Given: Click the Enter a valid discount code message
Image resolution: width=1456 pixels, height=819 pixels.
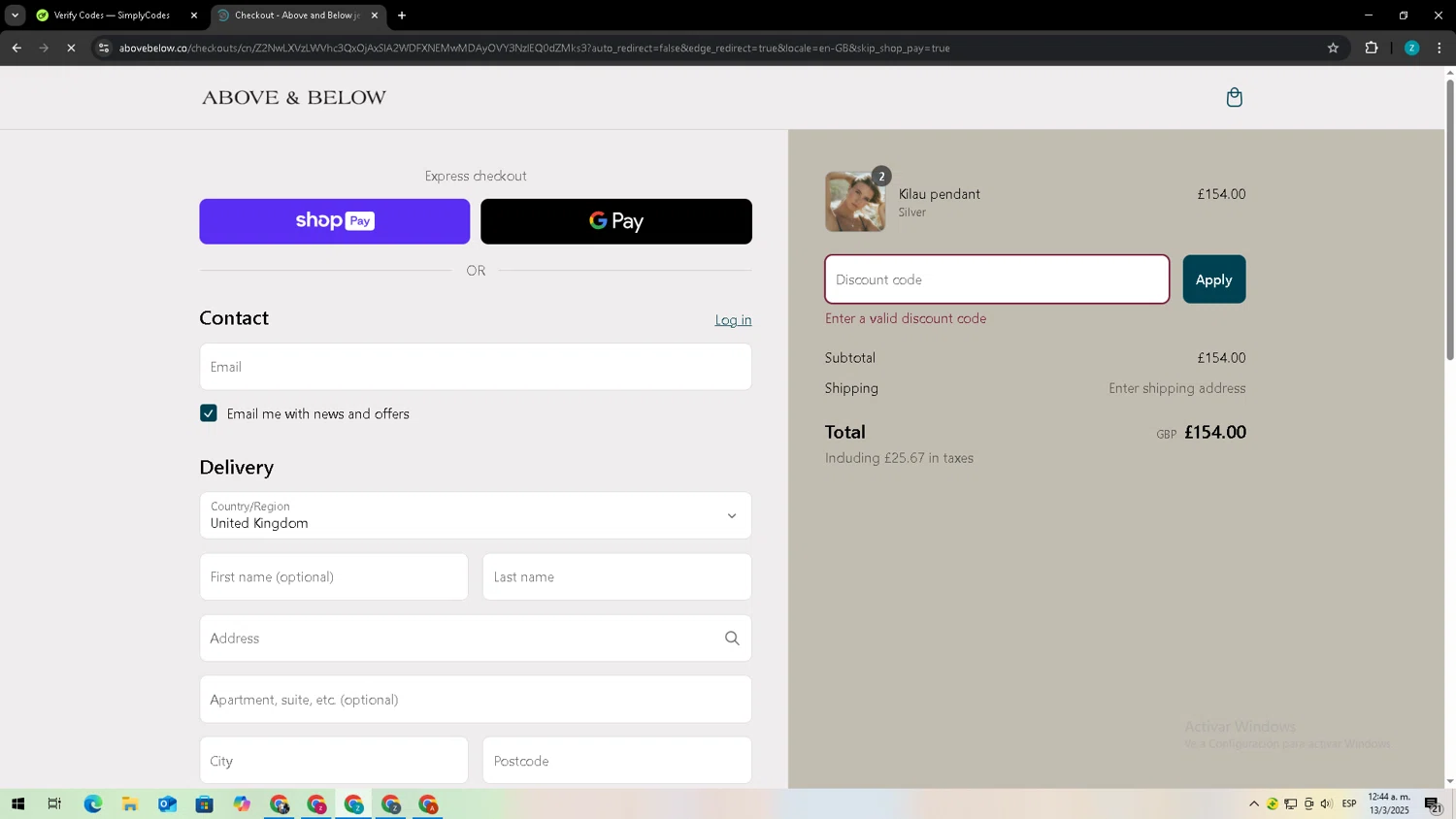Looking at the screenshot, I should pyautogui.click(x=906, y=318).
